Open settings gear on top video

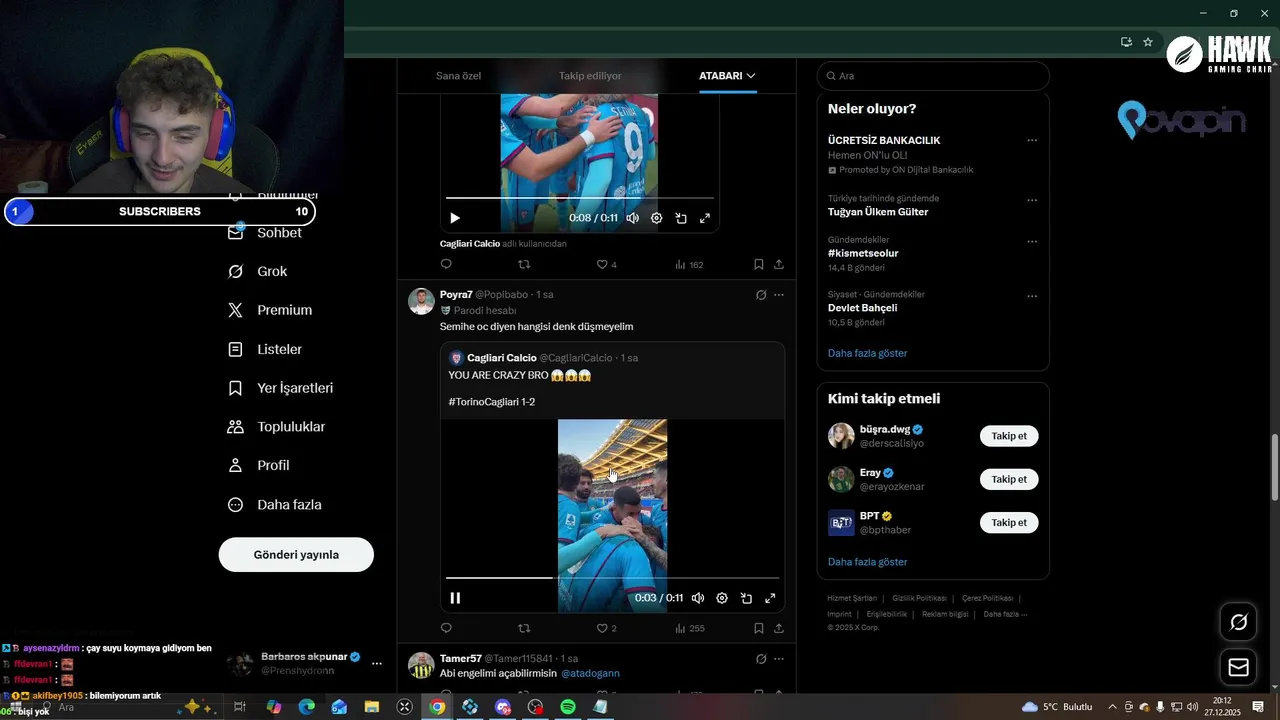657,218
